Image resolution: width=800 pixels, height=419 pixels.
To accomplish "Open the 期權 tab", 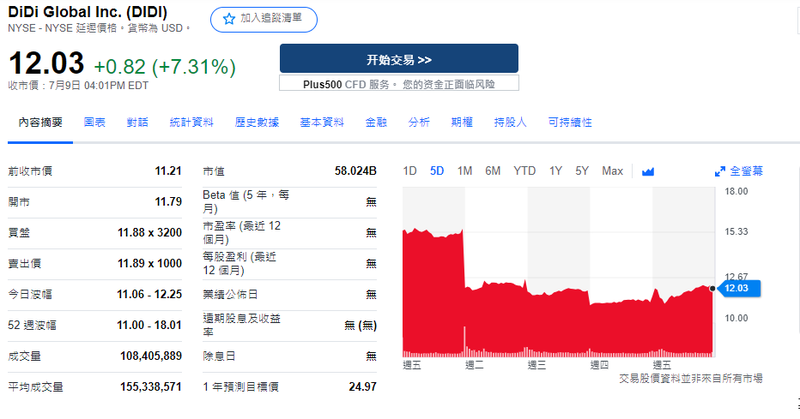I will [462, 122].
